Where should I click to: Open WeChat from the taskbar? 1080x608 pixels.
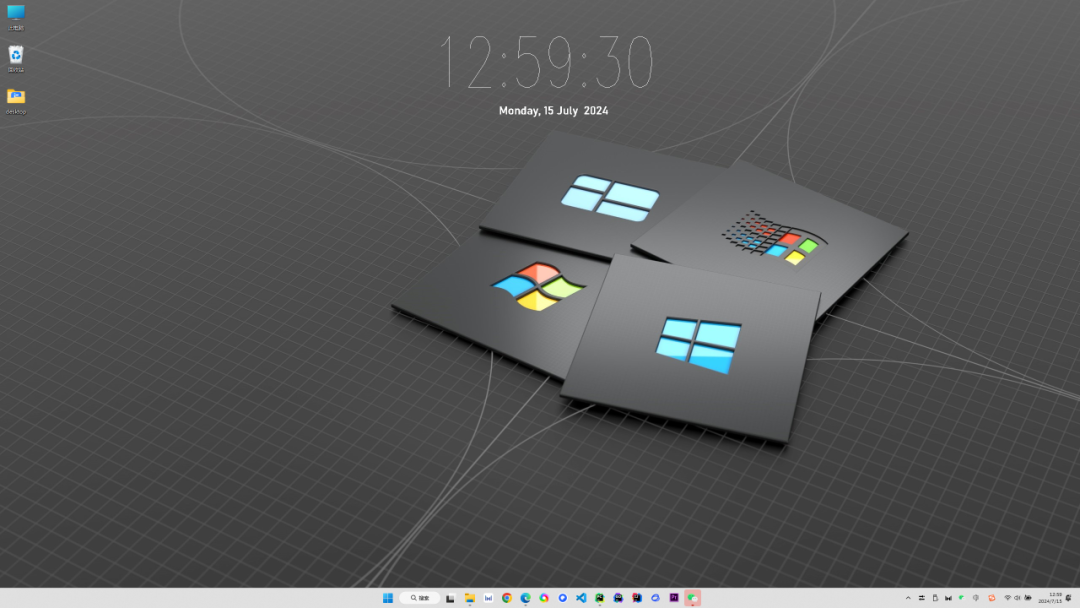[x=693, y=598]
